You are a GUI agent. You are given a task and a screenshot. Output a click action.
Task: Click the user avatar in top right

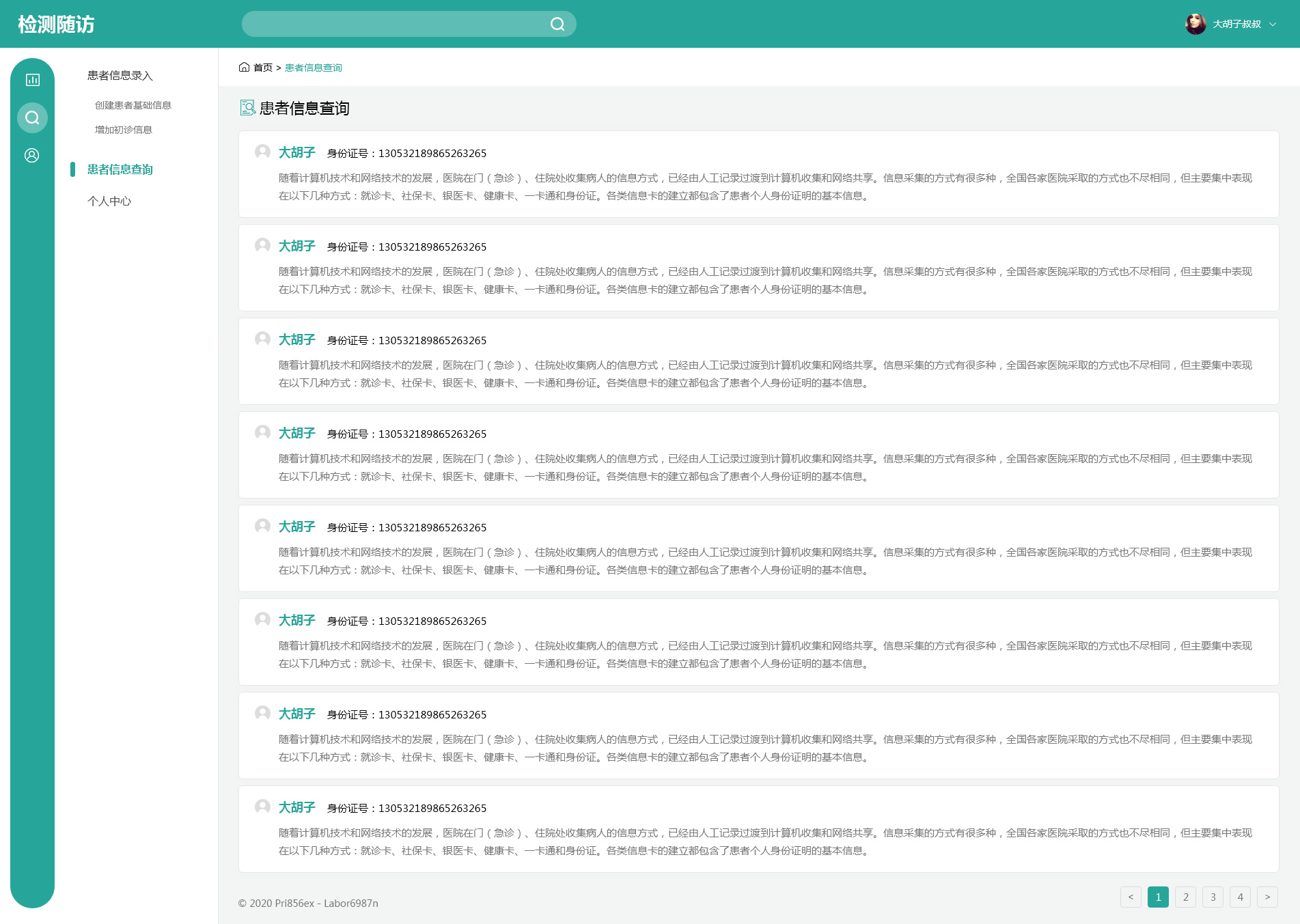(x=1195, y=24)
